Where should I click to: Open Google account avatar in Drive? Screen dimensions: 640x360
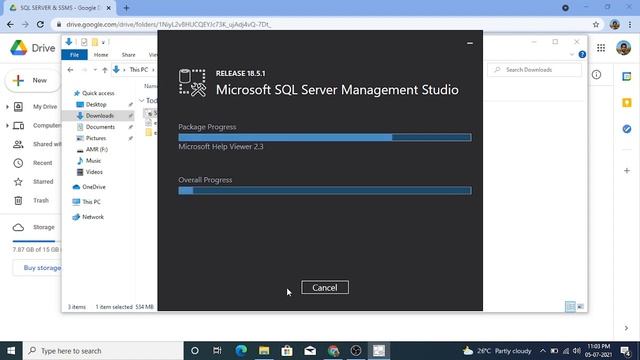click(623, 48)
